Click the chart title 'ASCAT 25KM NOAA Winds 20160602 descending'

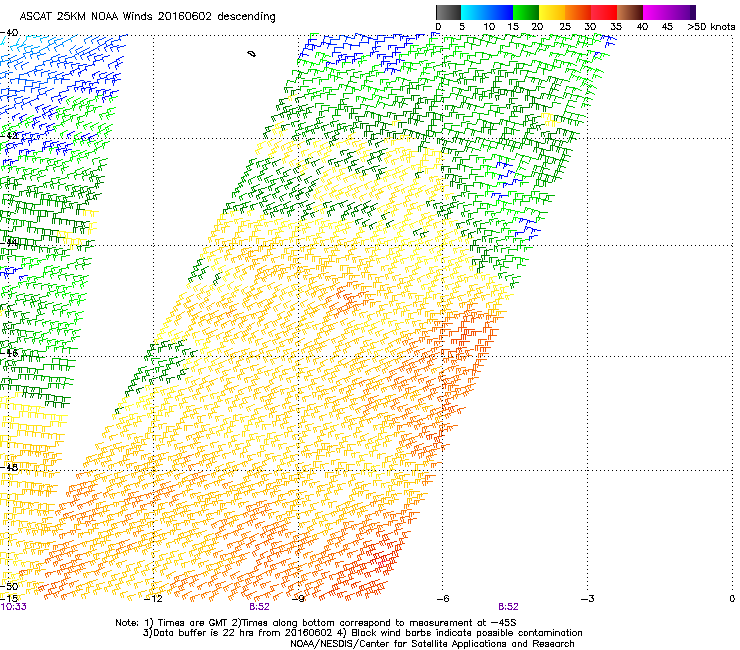147,17
